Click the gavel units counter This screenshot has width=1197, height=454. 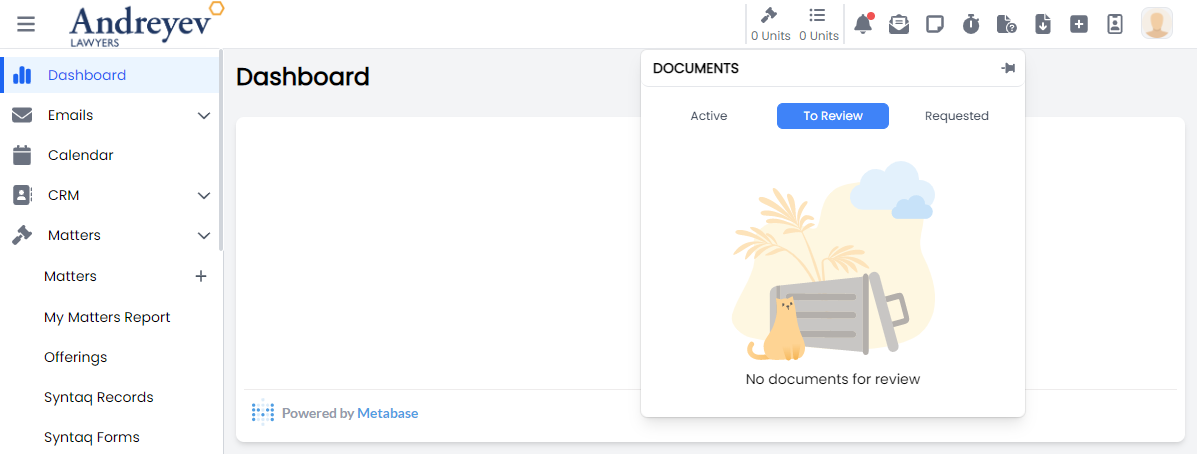click(x=770, y=24)
